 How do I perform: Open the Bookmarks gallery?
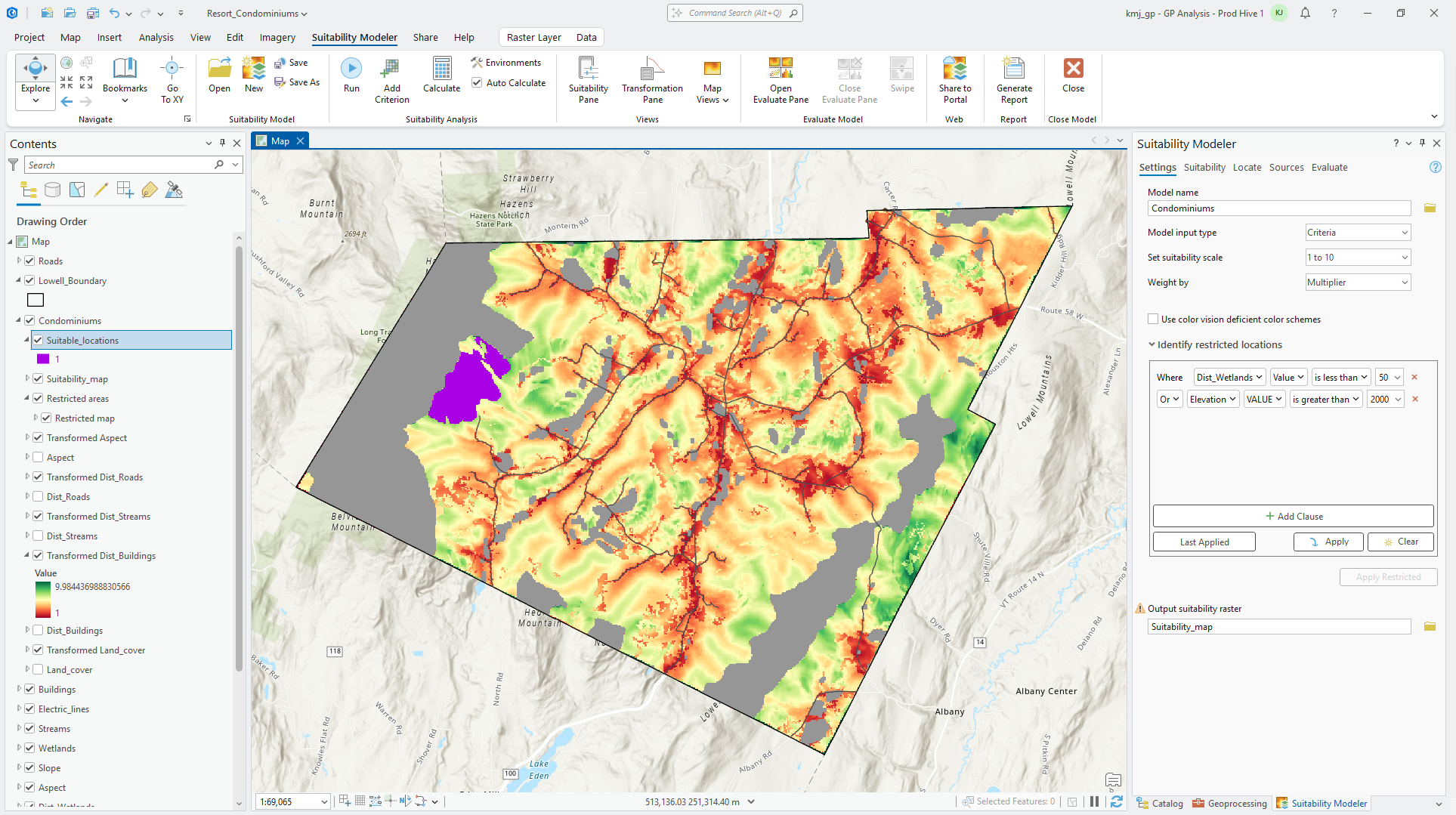coord(125,80)
